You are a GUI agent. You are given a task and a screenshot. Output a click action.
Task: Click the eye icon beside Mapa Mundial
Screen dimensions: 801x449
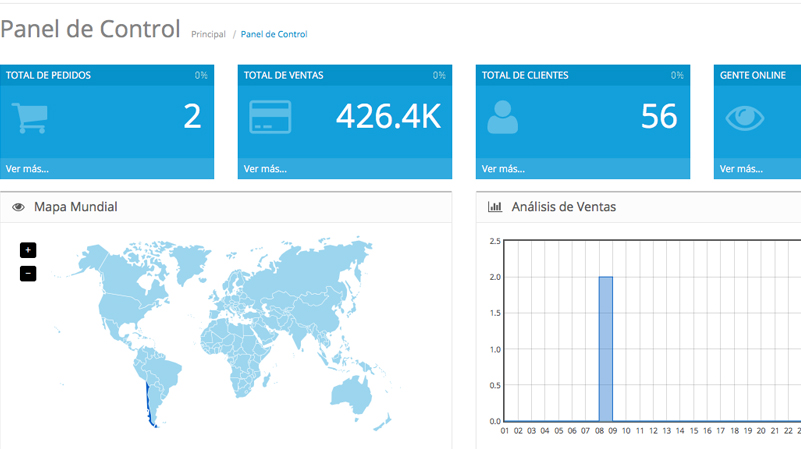click(x=18, y=207)
